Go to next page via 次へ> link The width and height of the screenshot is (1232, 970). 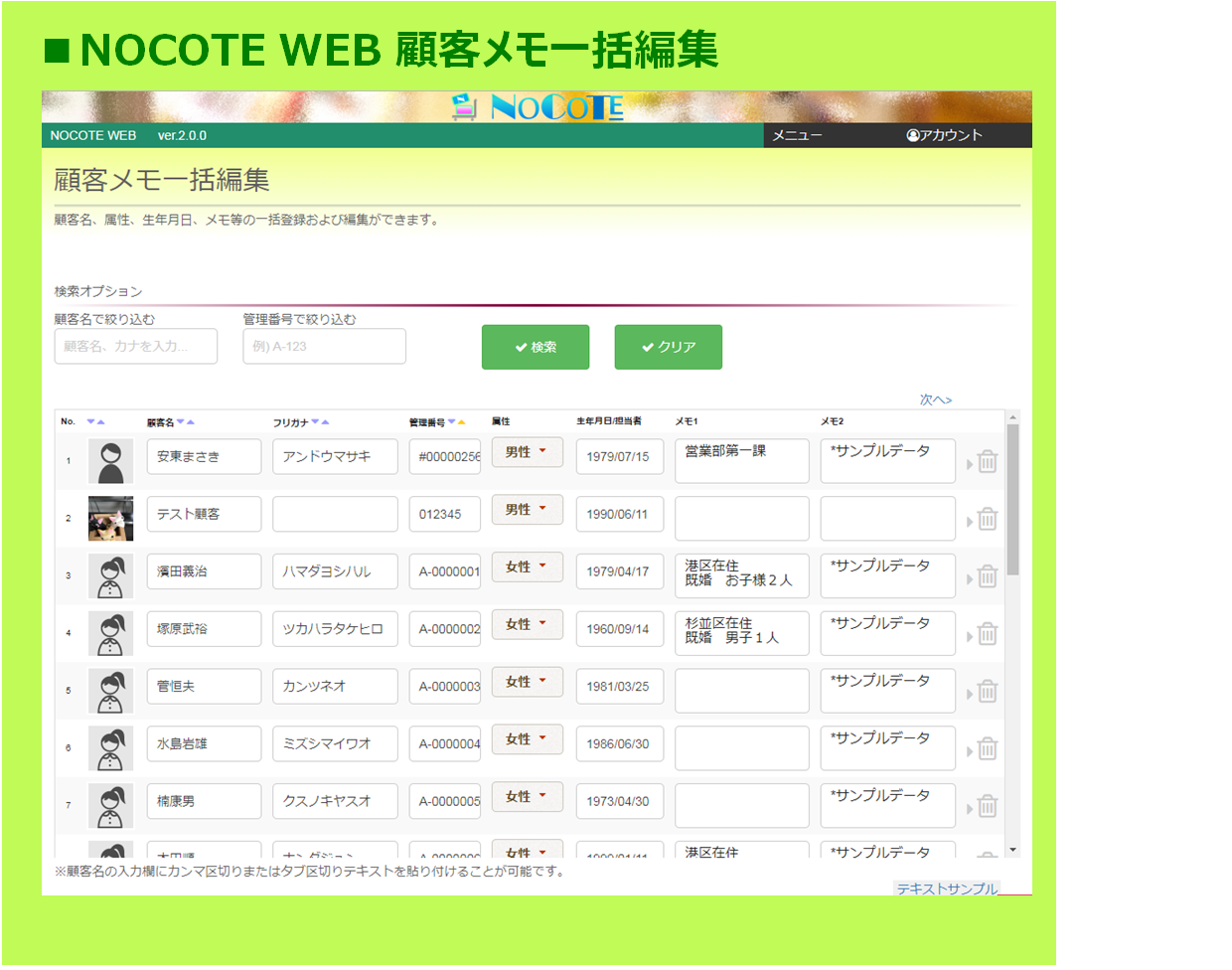[935, 400]
